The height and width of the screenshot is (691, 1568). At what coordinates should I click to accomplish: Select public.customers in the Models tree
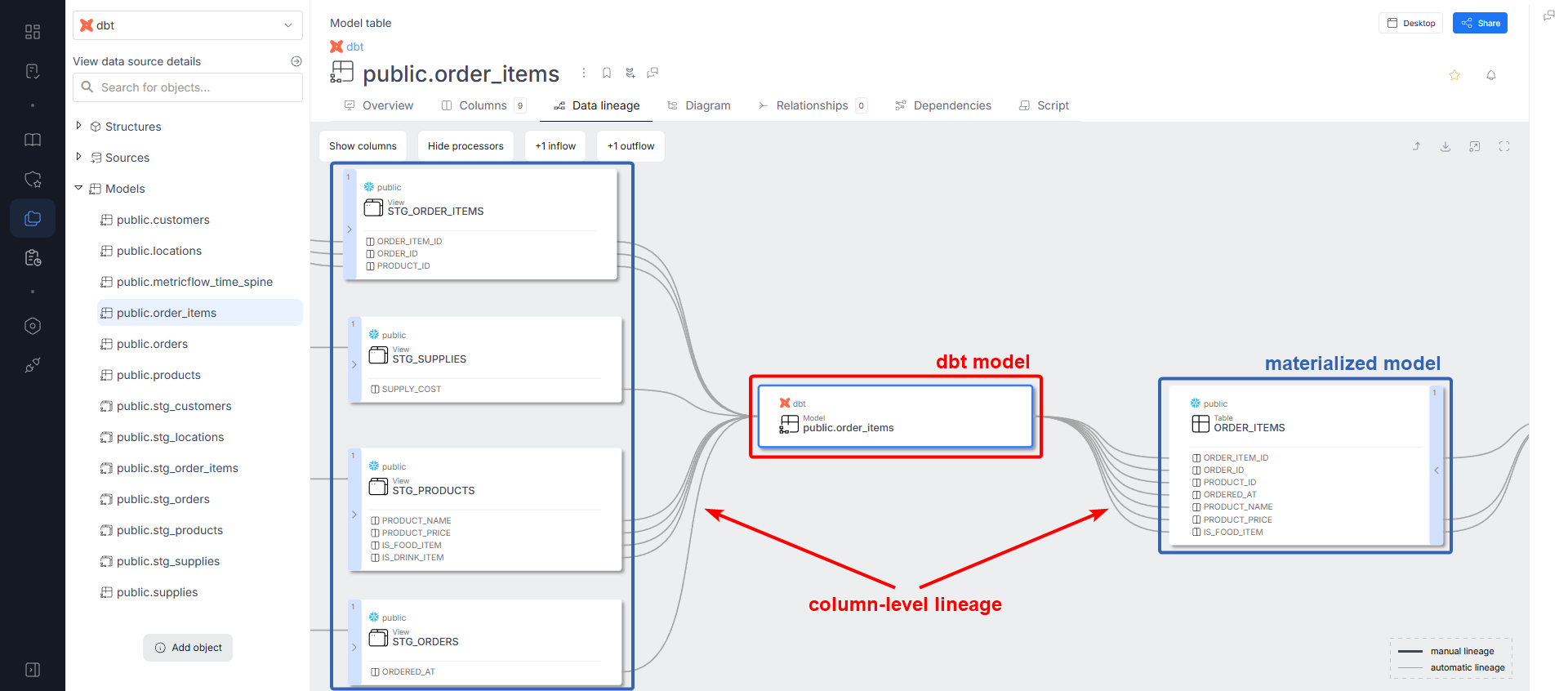[163, 220]
